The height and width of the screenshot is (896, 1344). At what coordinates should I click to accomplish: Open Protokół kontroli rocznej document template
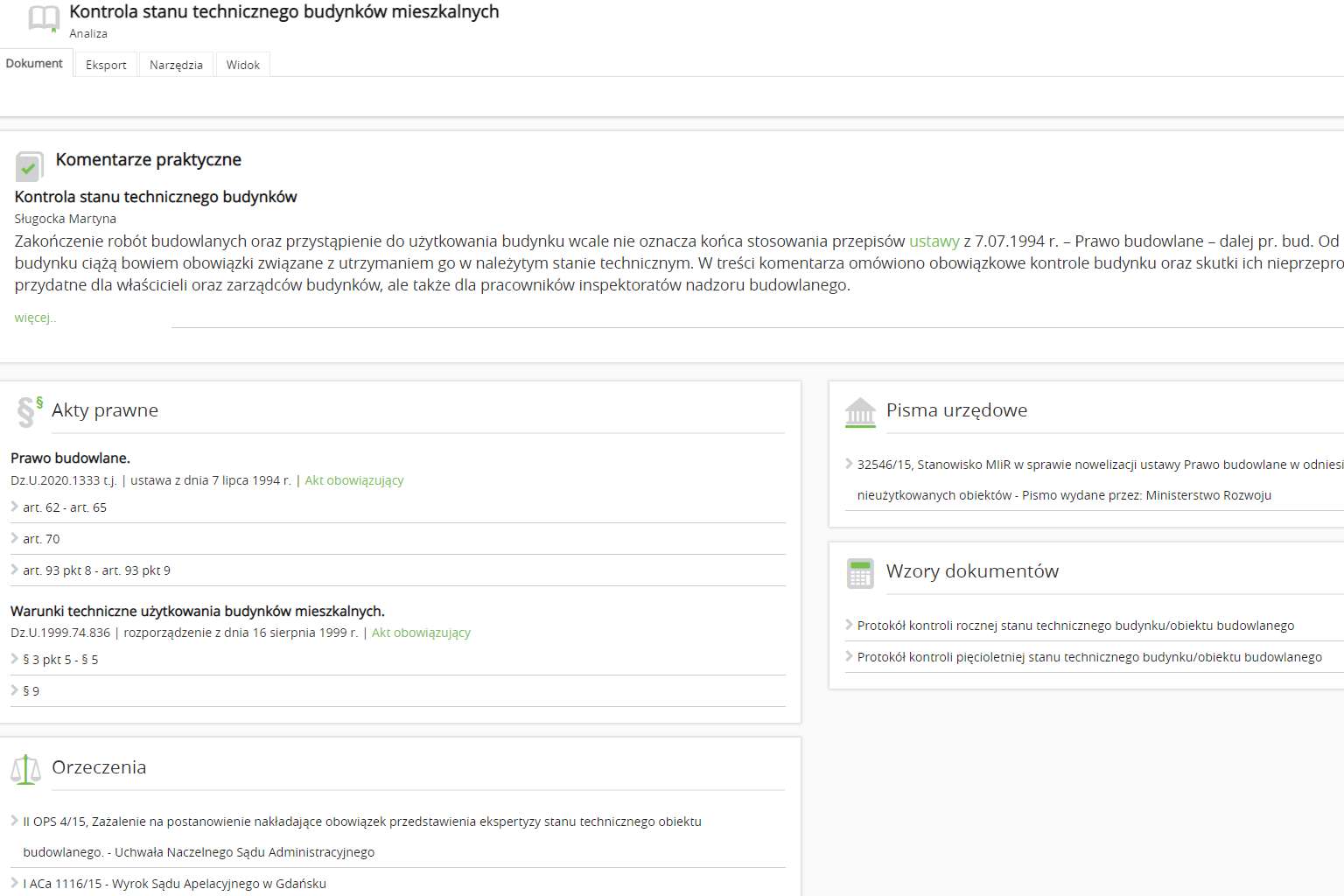tap(1074, 626)
